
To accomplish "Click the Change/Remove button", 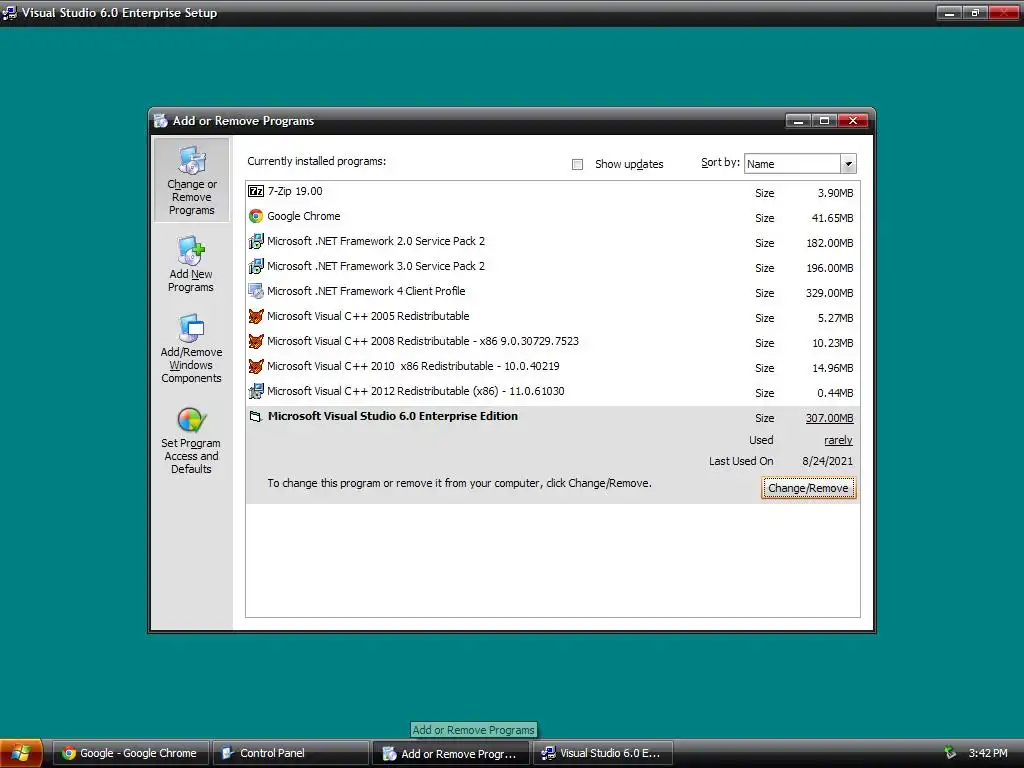I will point(808,488).
